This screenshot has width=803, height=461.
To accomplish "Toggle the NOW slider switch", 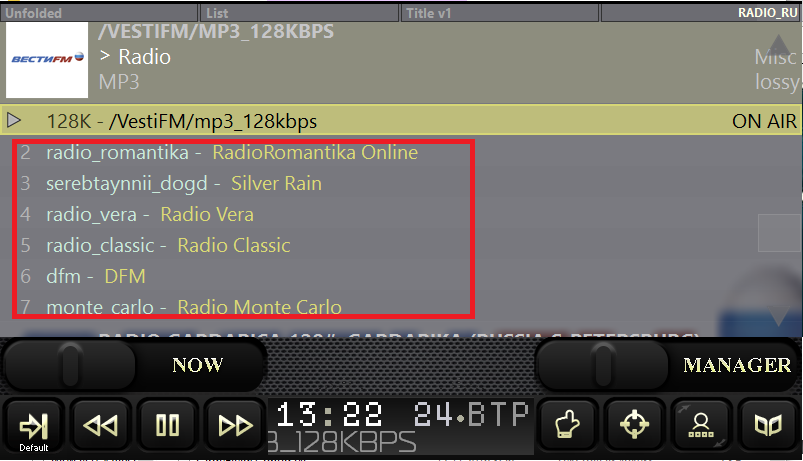I will click(69, 365).
